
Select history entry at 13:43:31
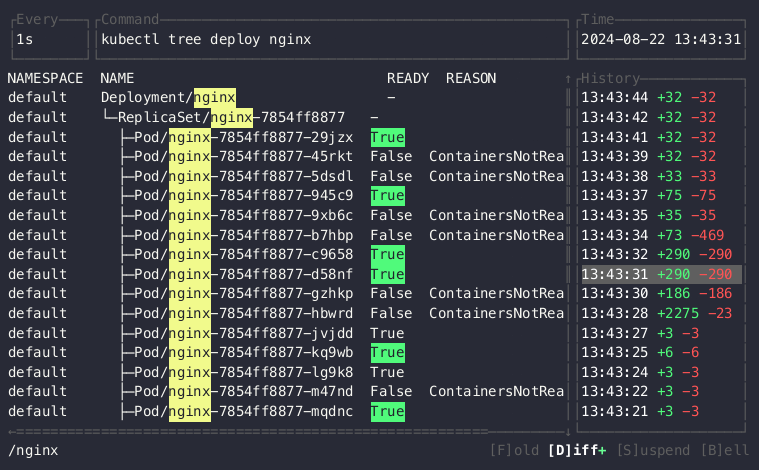pyautogui.click(x=660, y=274)
